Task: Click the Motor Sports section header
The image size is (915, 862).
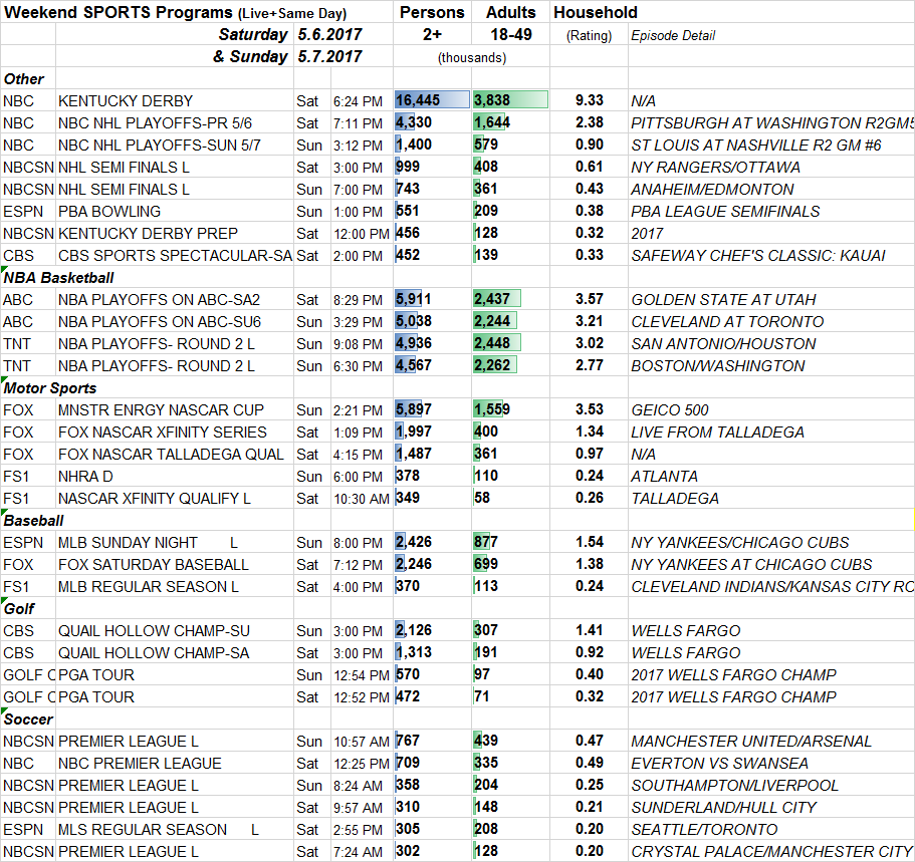Action: [50, 388]
